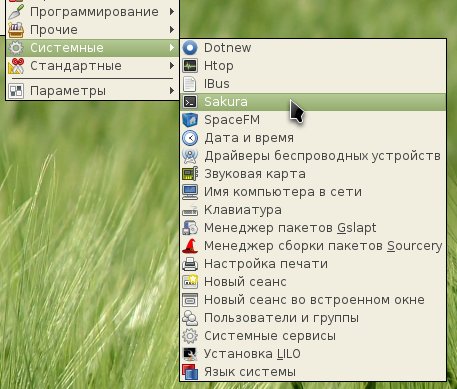Click the keyboard icon for Клавиатура
Screen dimensions: 457x389
tap(190, 210)
